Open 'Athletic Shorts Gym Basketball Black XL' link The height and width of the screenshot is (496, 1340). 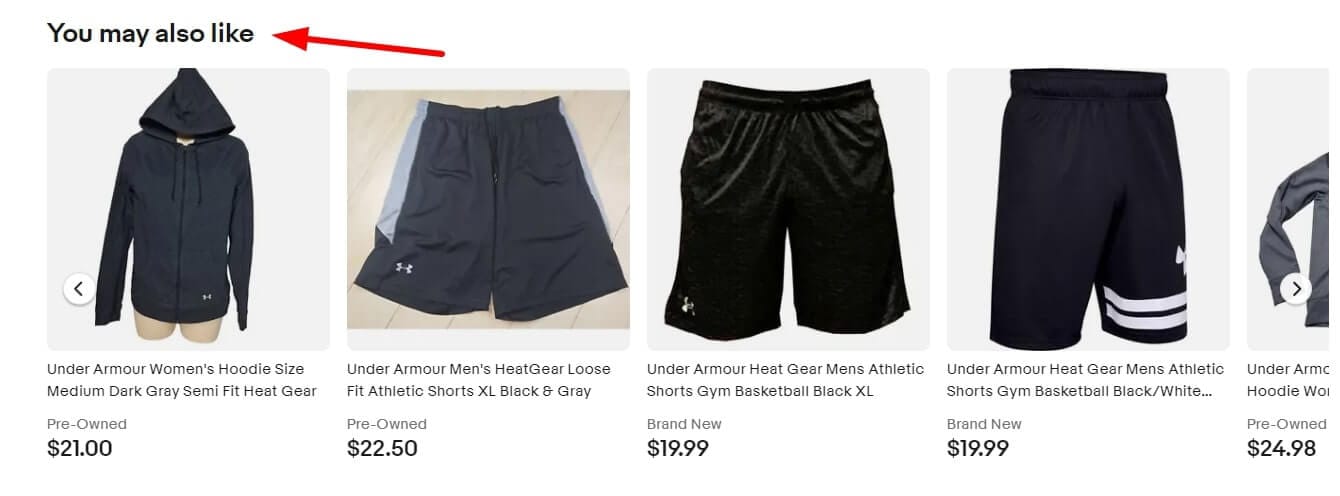[786, 380]
